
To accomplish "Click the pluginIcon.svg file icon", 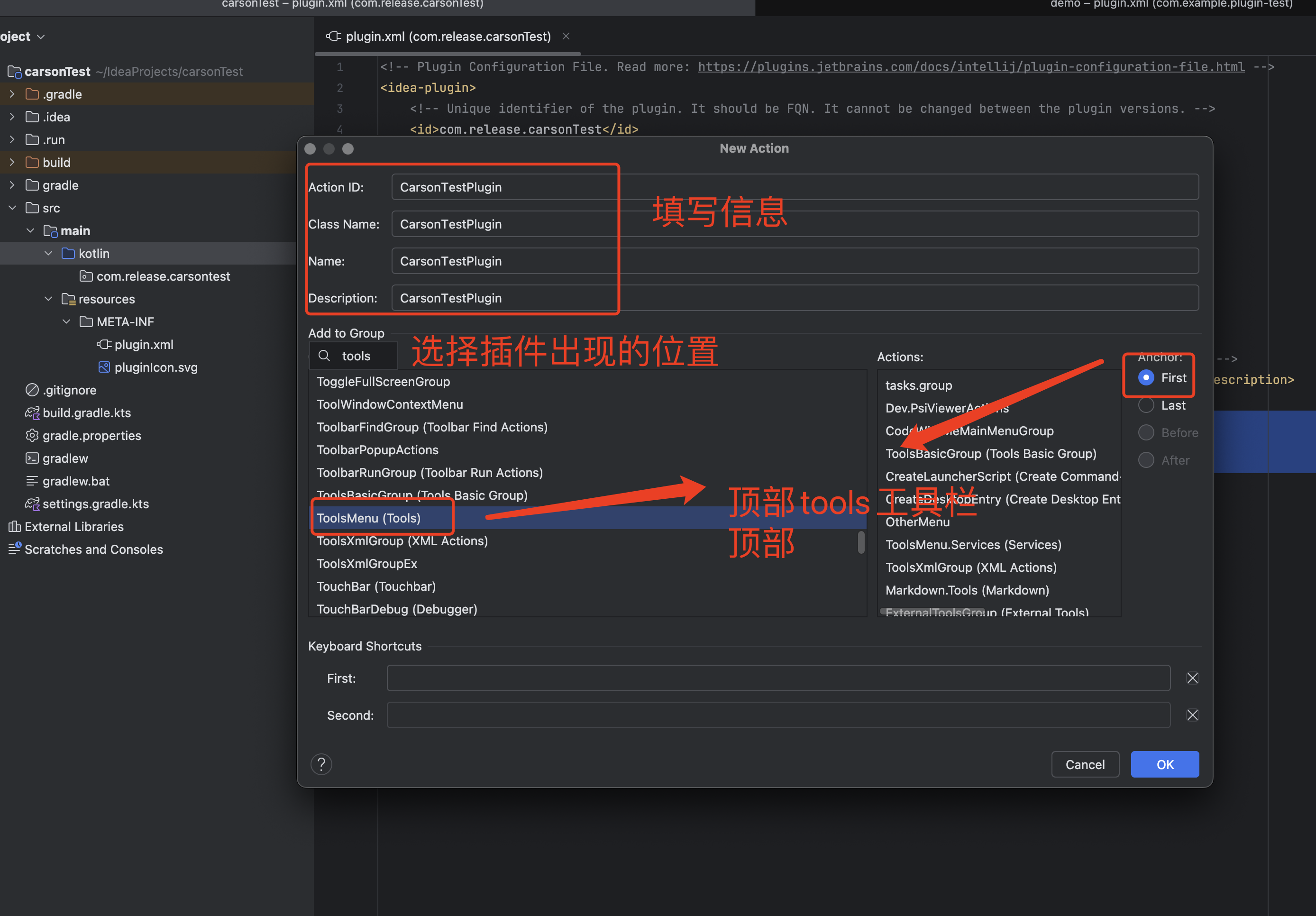I will tap(104, 367).
